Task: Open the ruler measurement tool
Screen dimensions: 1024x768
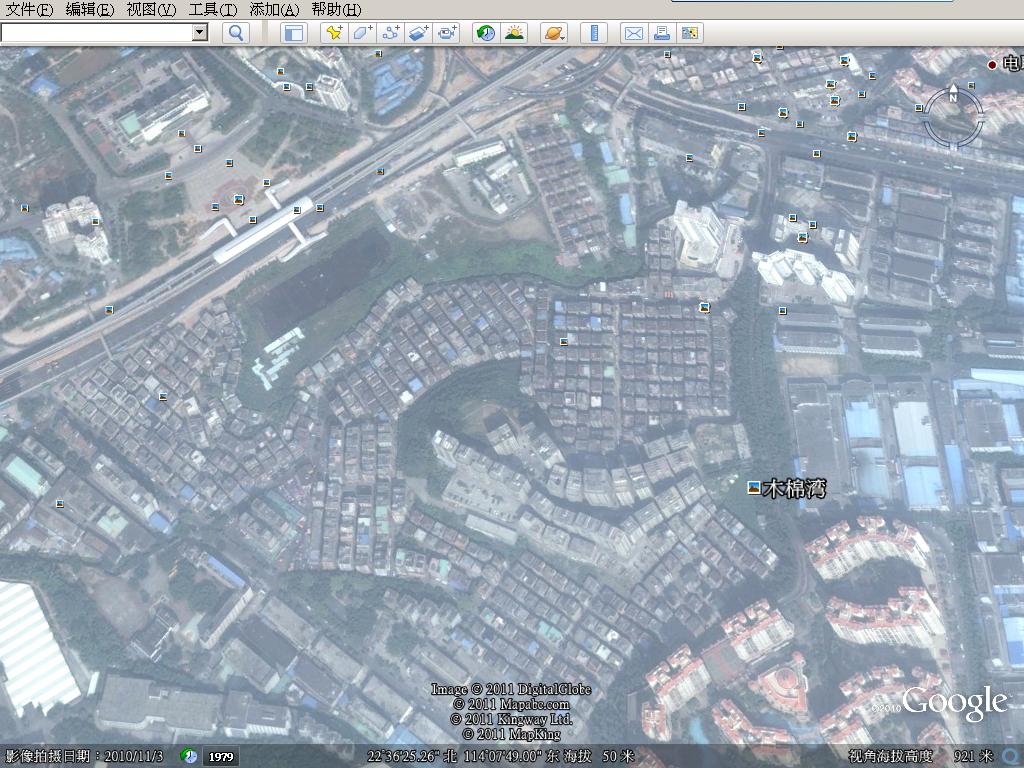Action: click(594, 33)
